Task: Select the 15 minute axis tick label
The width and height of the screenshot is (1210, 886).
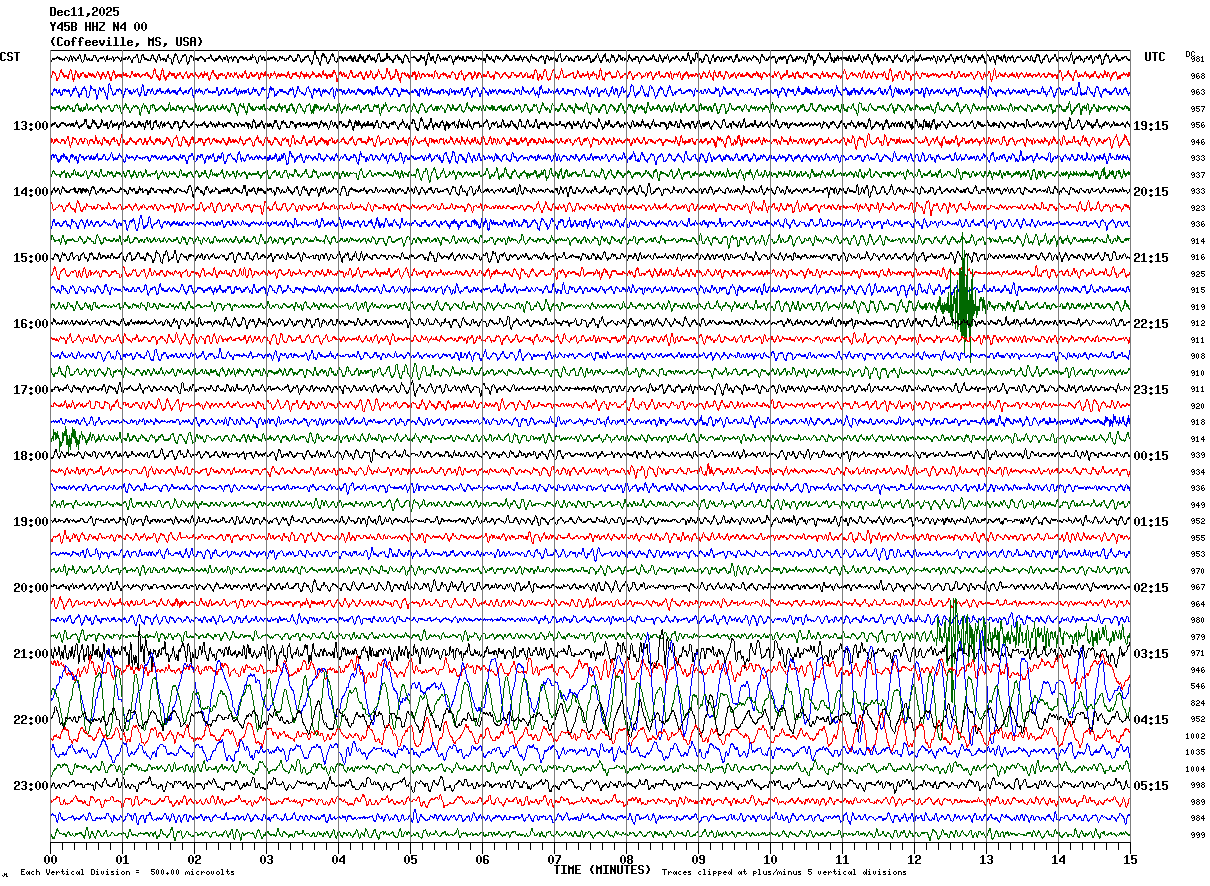Action: pos(1130,859)
